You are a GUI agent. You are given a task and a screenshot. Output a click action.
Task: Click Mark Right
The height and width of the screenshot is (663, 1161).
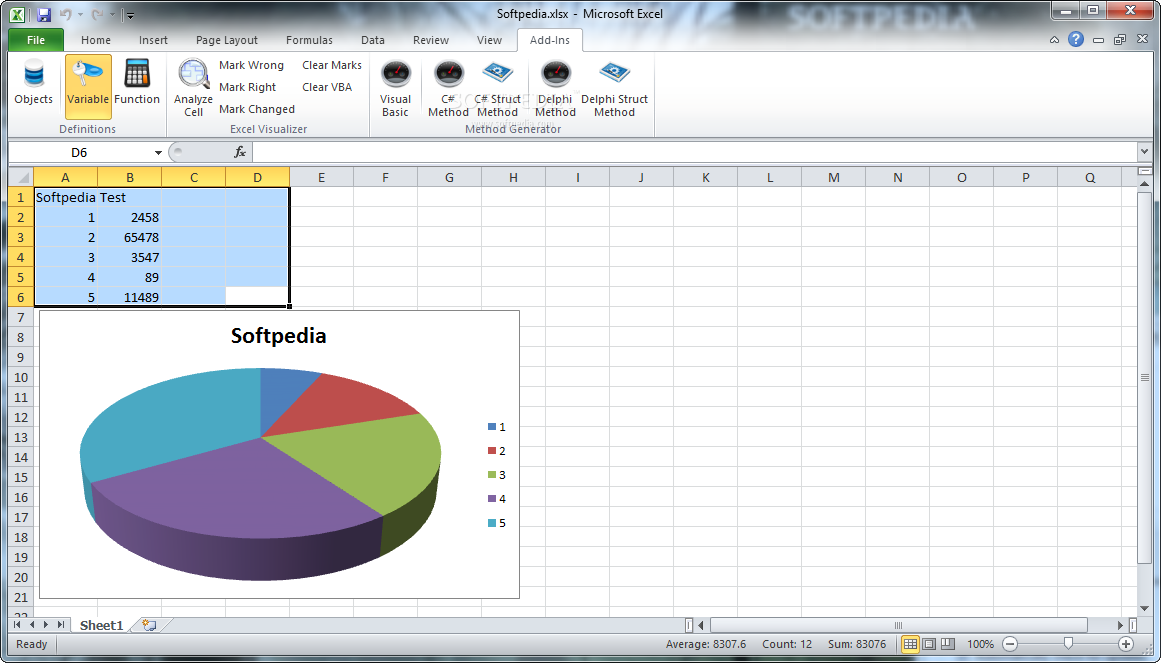point(247,87)
